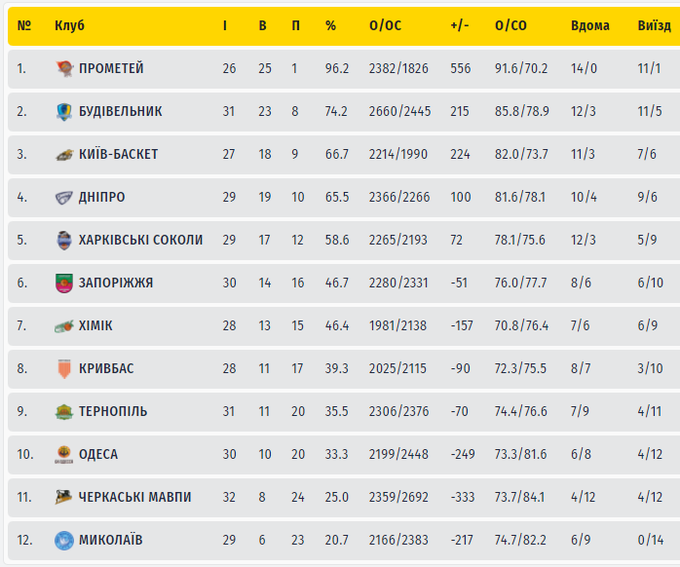
Task: Sort by the % column header
Action: point(331,25)
